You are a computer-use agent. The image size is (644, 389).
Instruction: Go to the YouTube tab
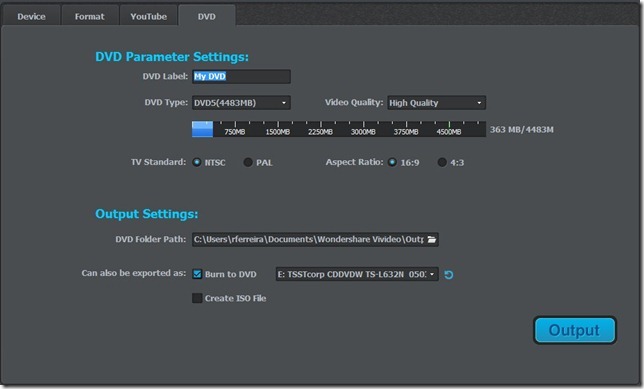click(x=148, y=16)
